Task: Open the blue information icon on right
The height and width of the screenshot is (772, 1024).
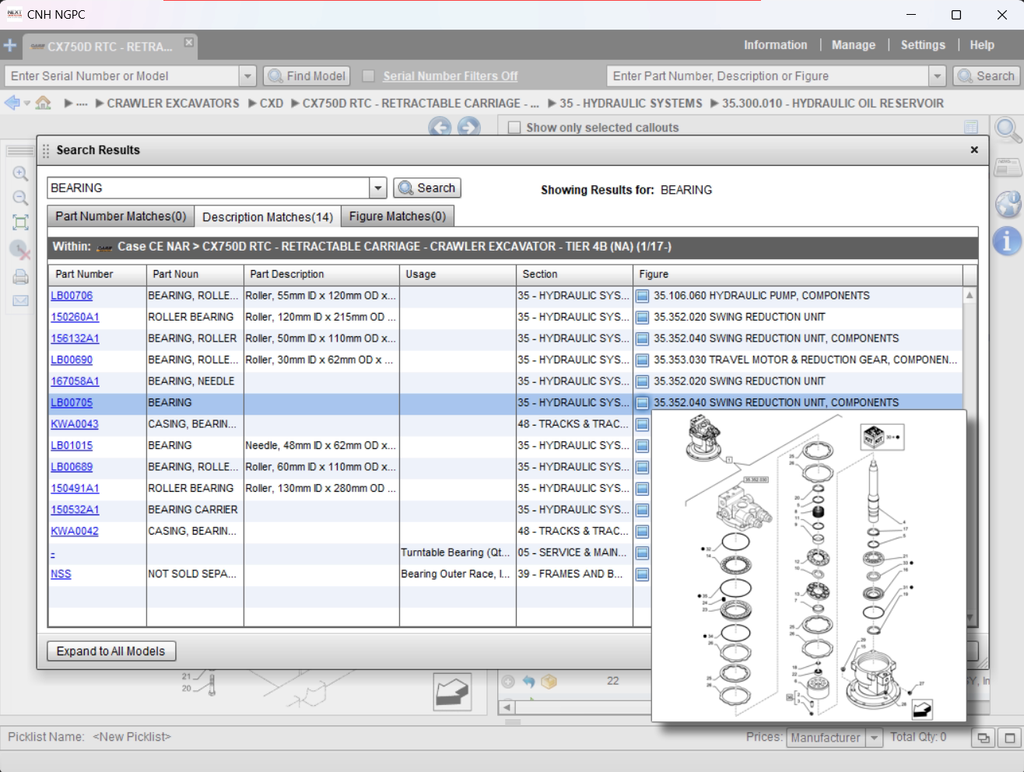Action: pos(1008,240)
